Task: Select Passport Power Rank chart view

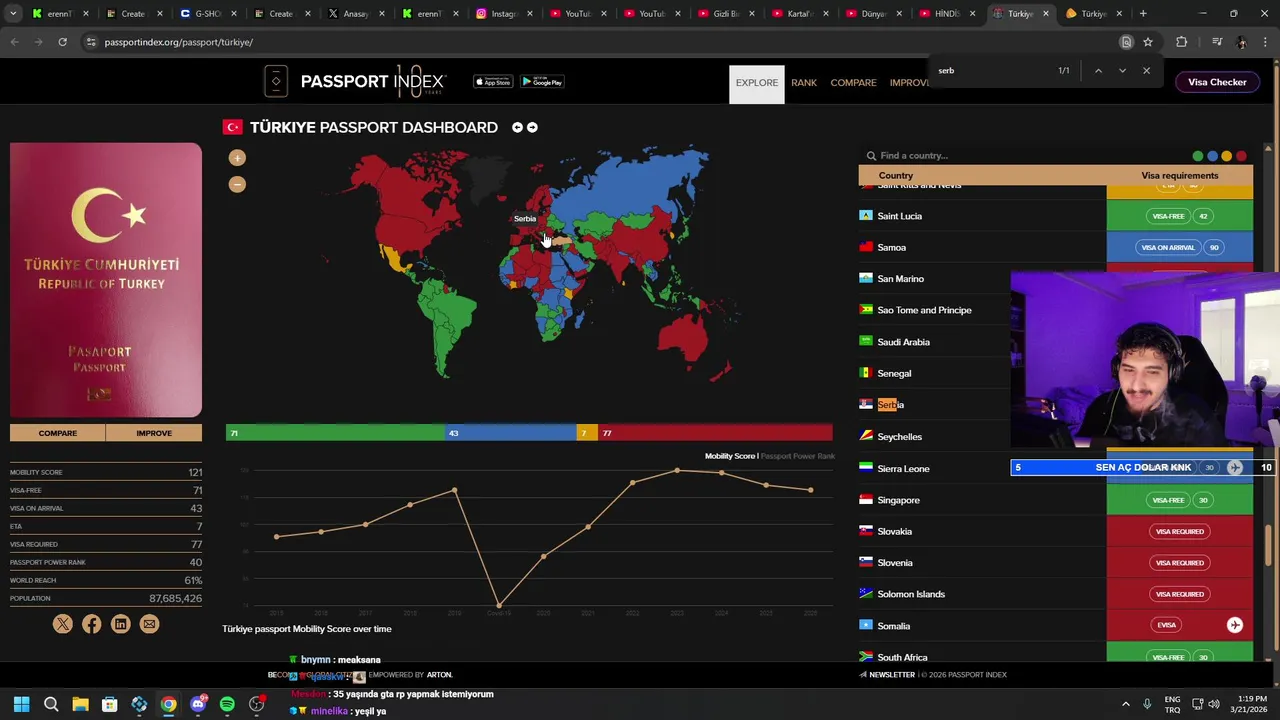Action: (x=797, y=456)
